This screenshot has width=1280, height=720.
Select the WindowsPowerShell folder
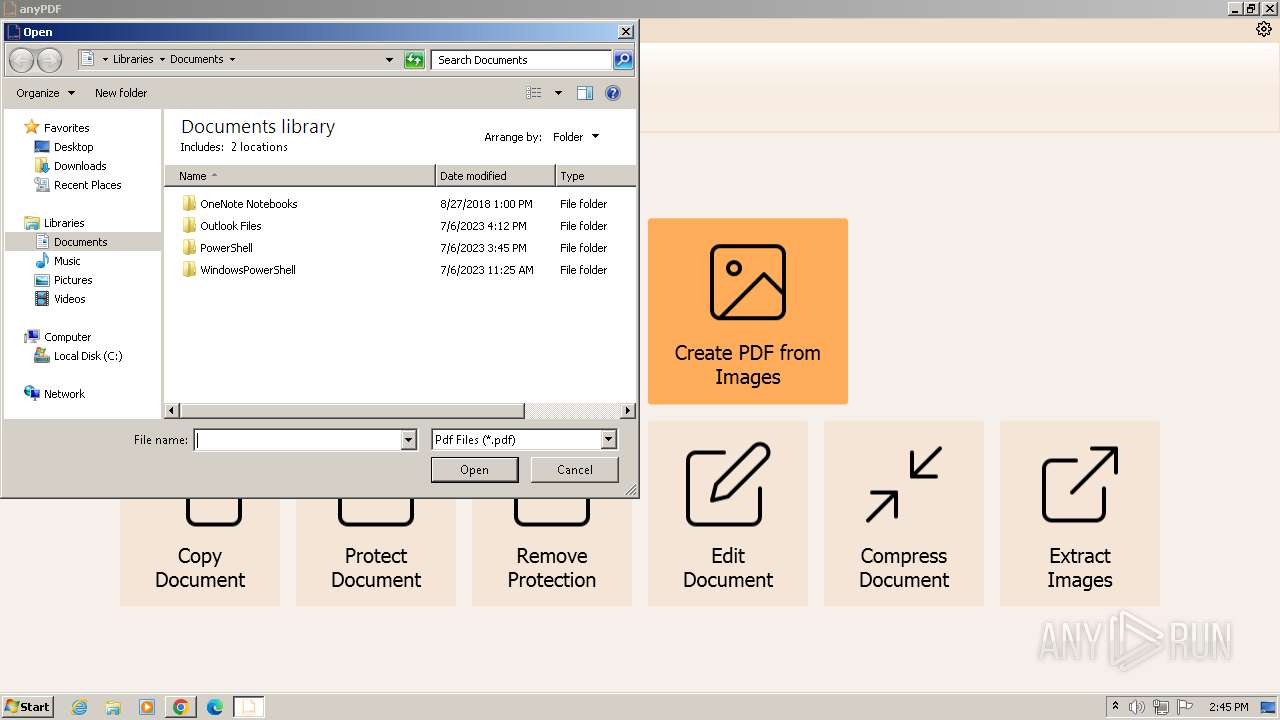pyautogui.click(x=247, y=270)
